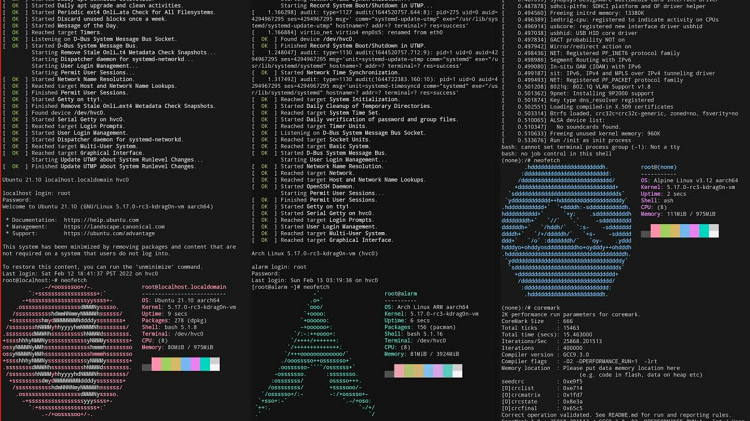Click the 'Shell: ash' line

655,201
